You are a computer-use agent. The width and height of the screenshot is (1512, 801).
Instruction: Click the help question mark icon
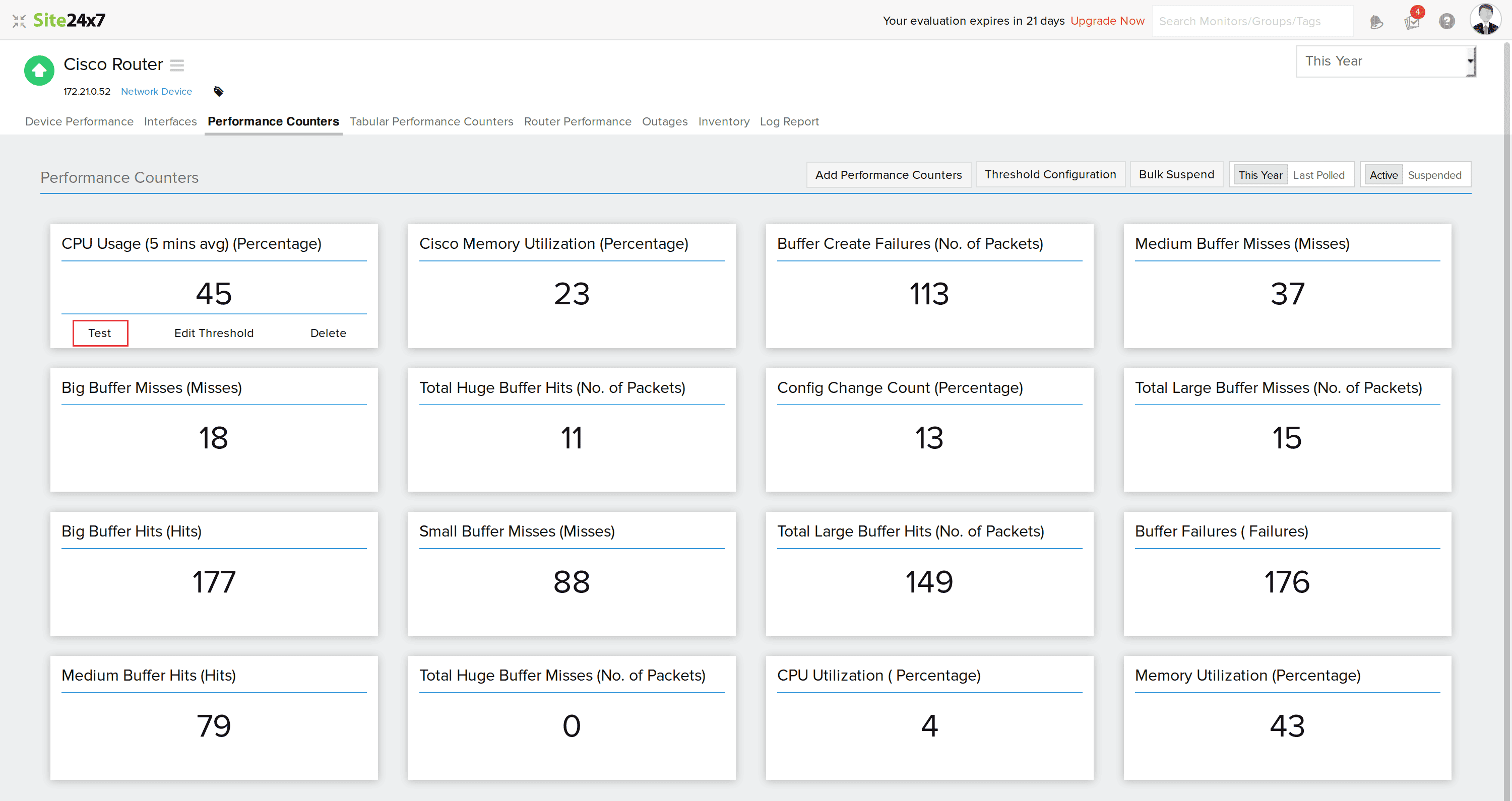point(1447,22)
